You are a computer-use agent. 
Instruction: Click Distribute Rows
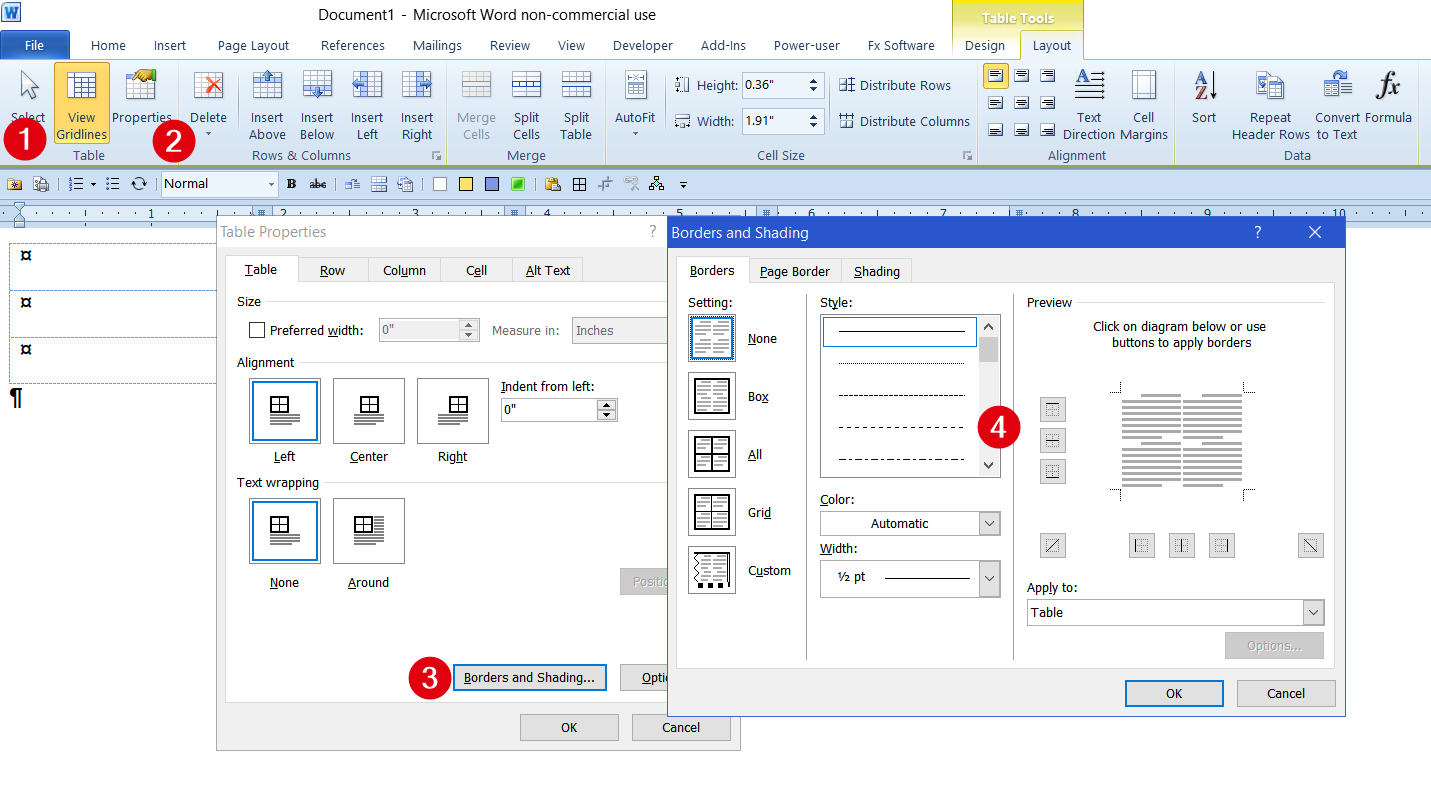click(895, 85)
